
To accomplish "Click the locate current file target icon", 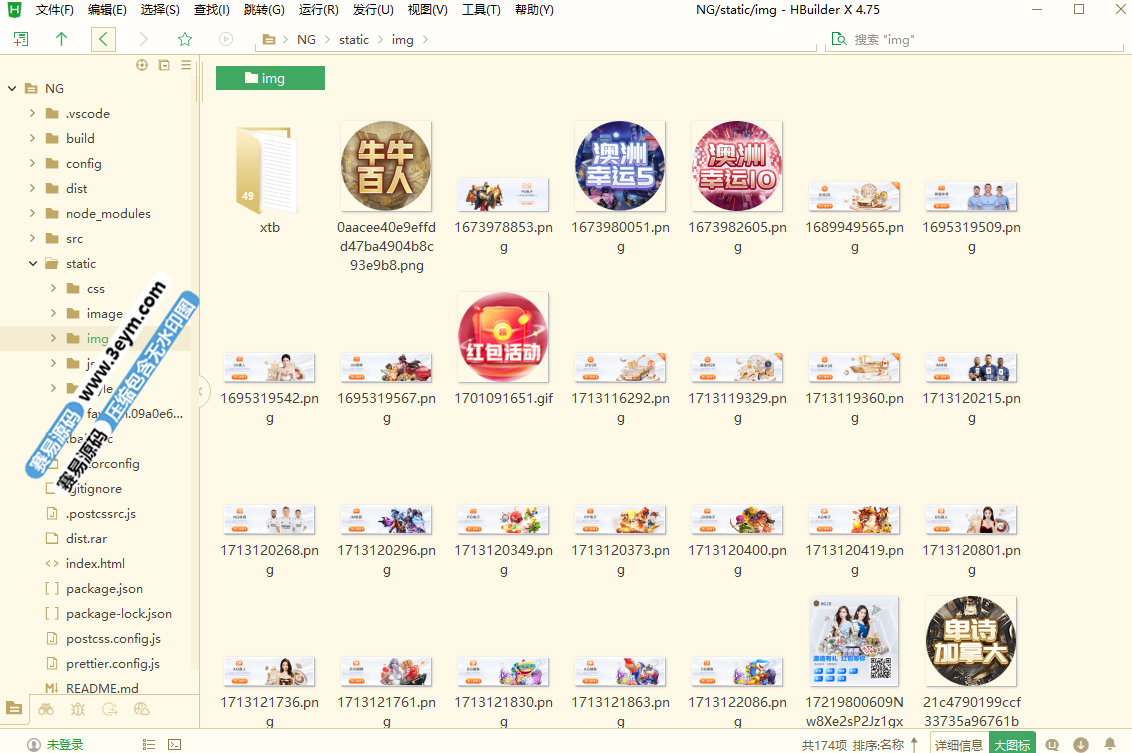I will tap(142, 65).
